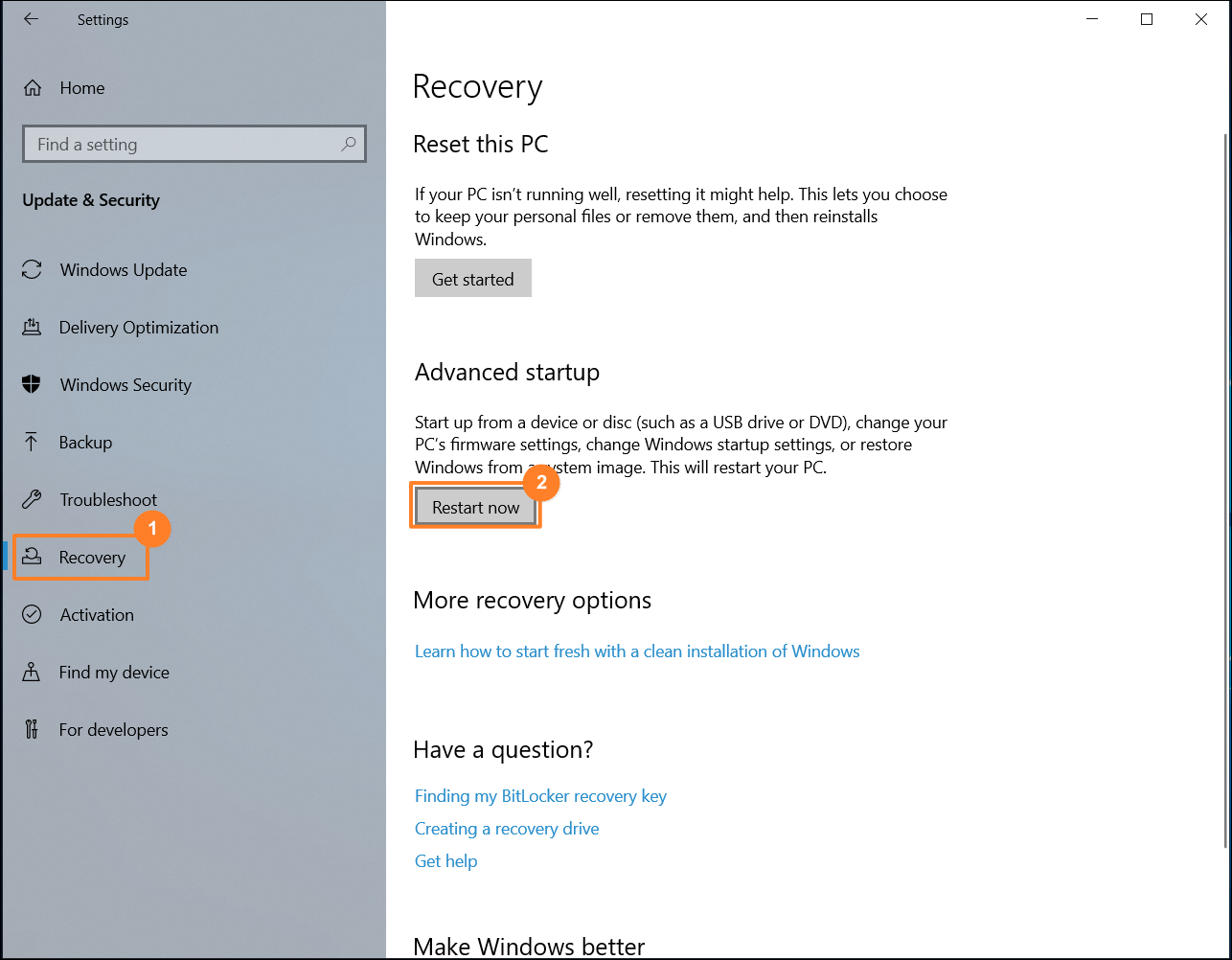Click the Home house icon

click(x=33, y=88)
